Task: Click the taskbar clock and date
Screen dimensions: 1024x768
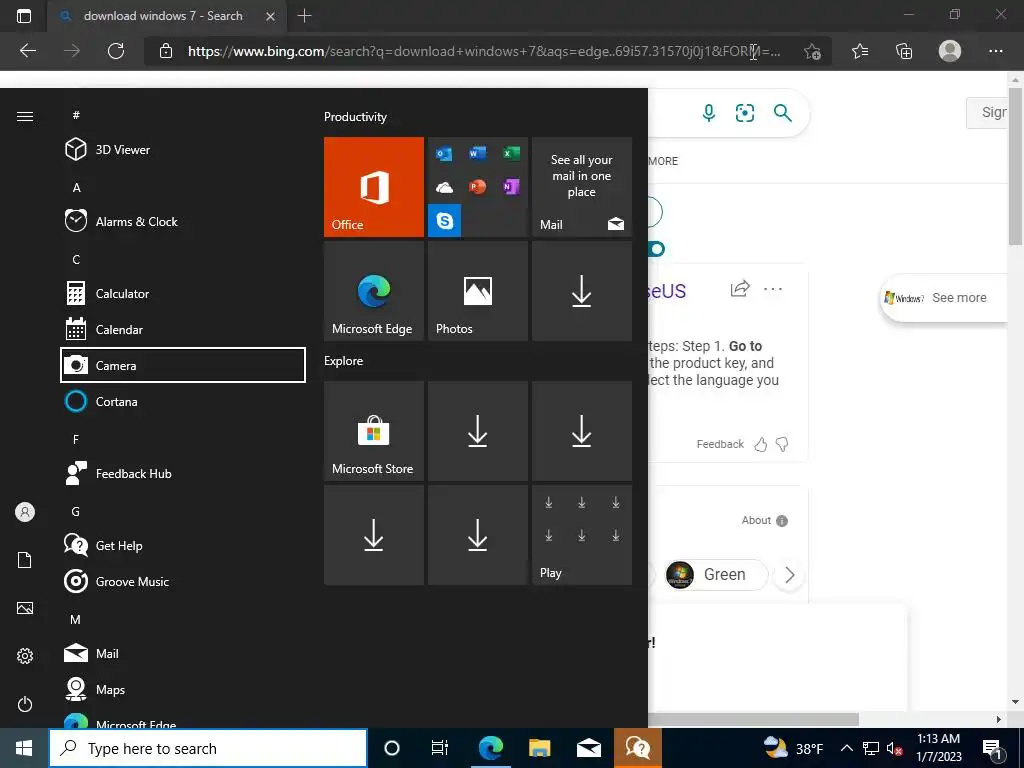Action: pyautogui.click(x=938, y=748)
